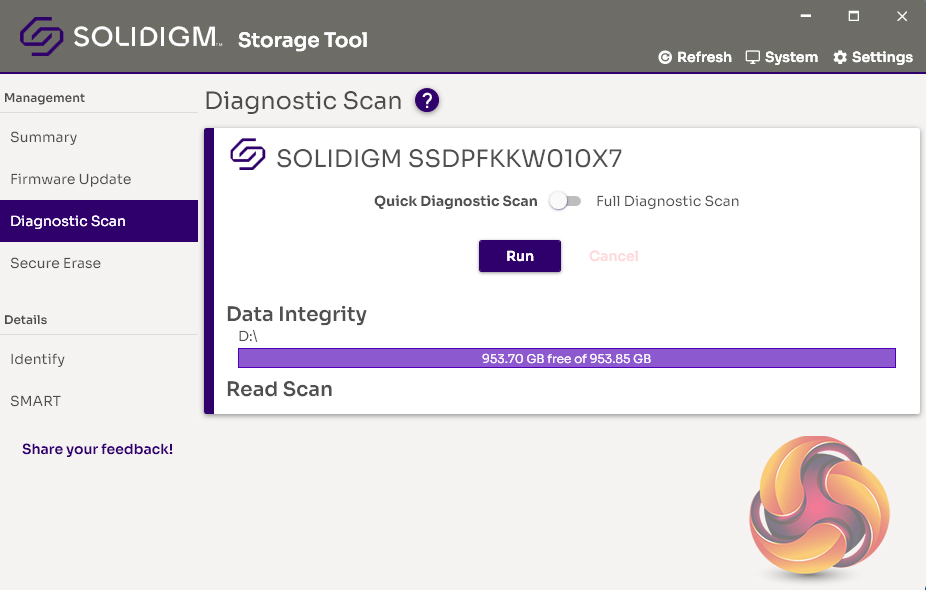Click the D:\ free space bar
Viewport: 928px width, 590px height.
pyautogui.click(x=566, y=358)
